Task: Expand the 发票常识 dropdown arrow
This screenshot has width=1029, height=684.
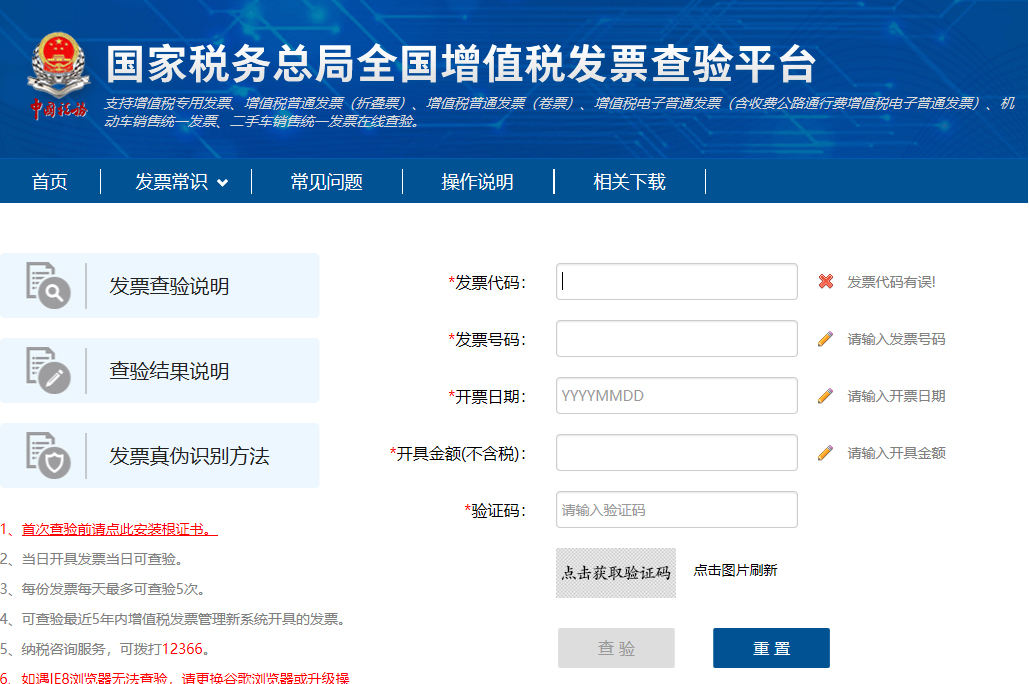Action: (222, 183)
